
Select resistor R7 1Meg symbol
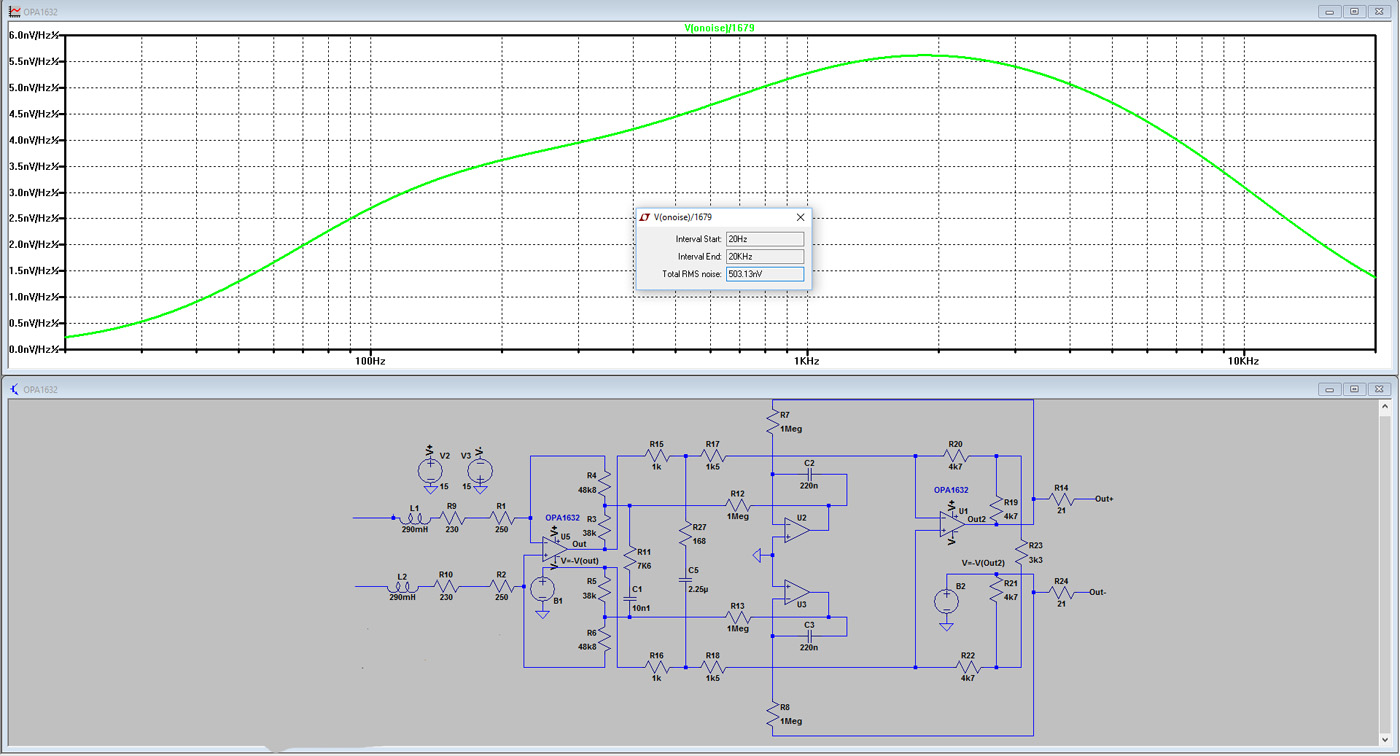772,423
